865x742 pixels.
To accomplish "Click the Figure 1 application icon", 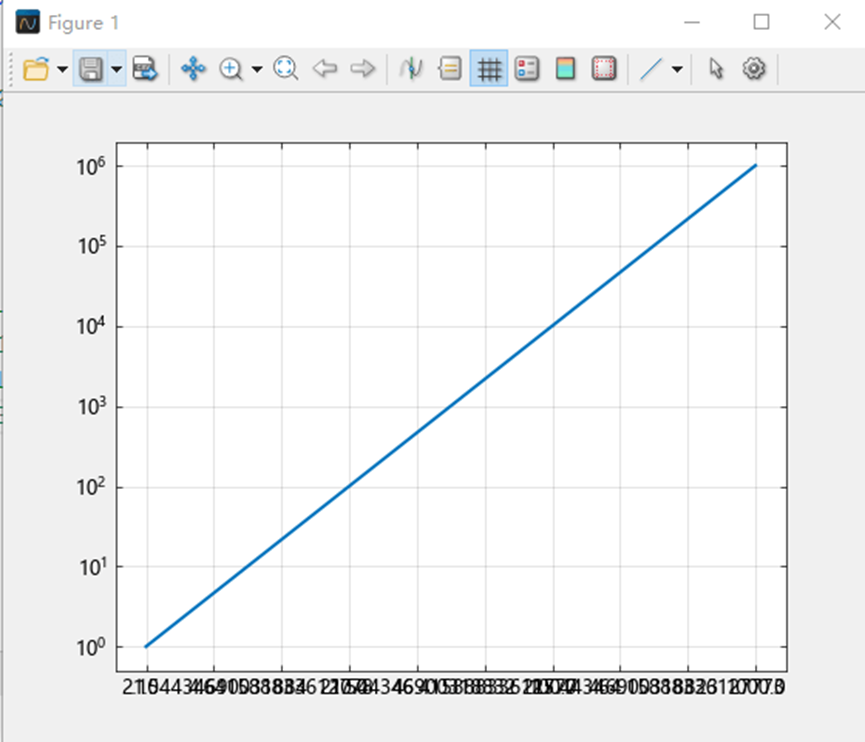I will point(28,23).
